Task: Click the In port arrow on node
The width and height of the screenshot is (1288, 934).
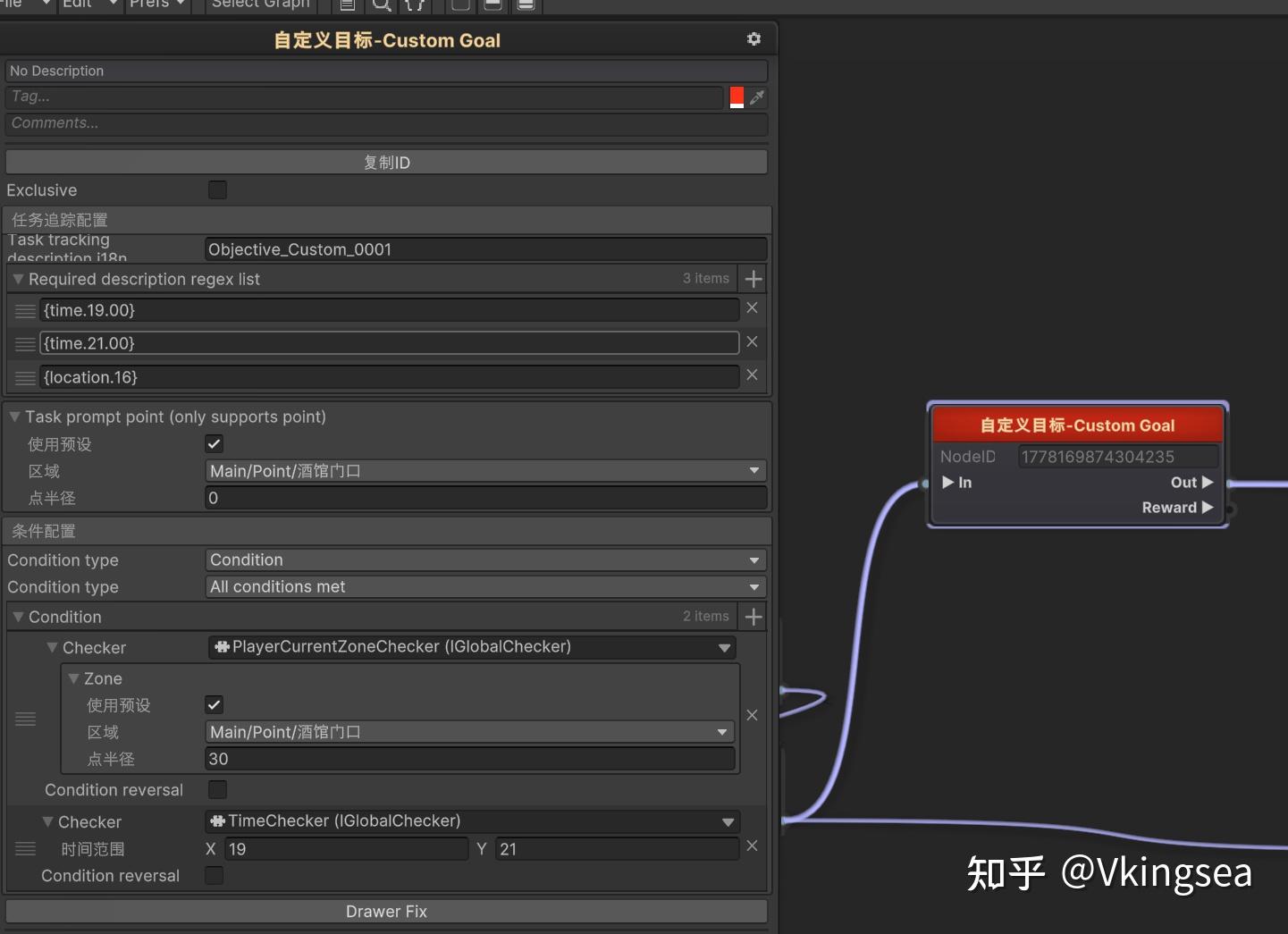Action: click(x=947, y=483)
